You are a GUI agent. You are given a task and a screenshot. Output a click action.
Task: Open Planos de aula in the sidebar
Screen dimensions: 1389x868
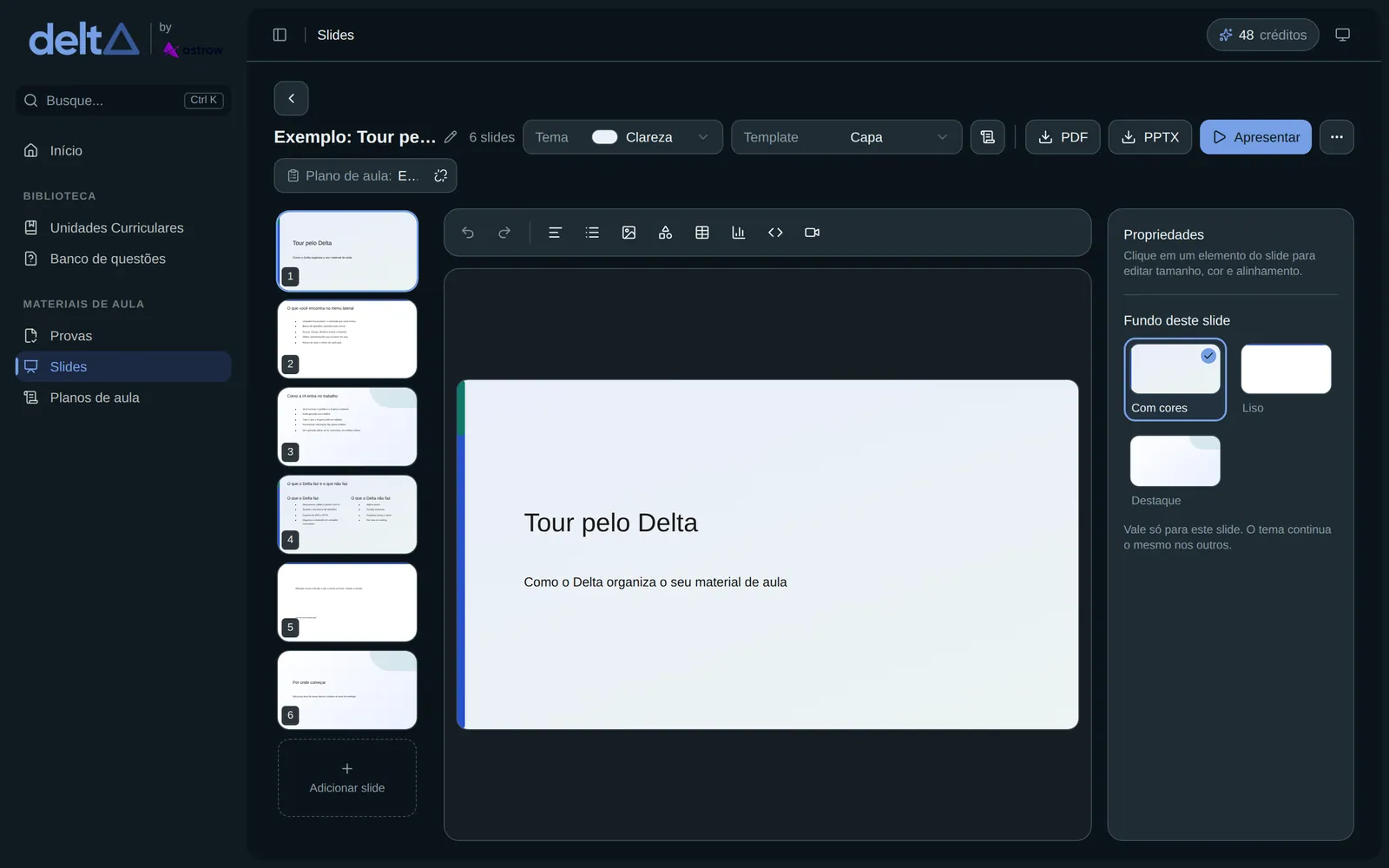[123, 398]
